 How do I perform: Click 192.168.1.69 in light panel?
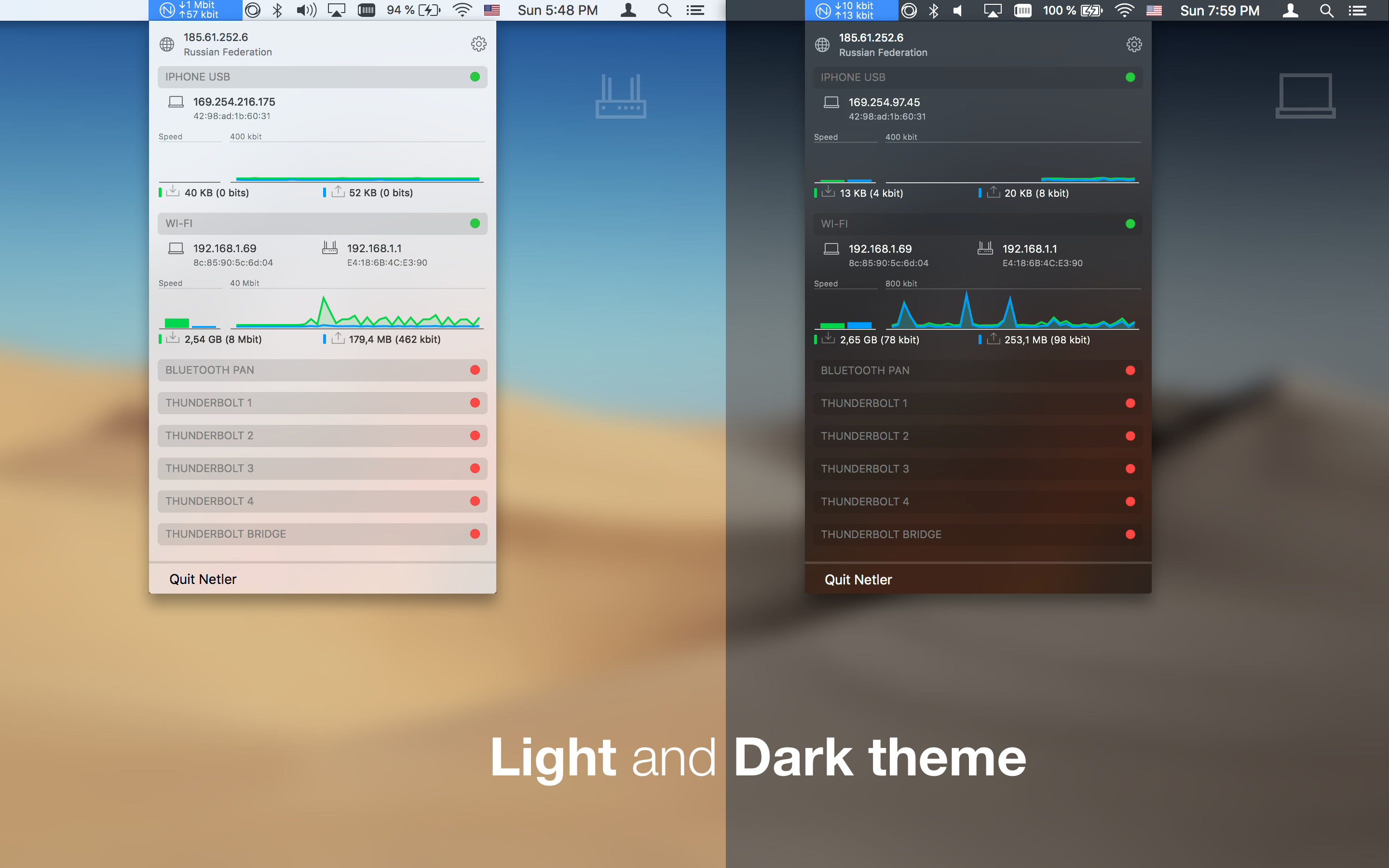pos(225,248)
